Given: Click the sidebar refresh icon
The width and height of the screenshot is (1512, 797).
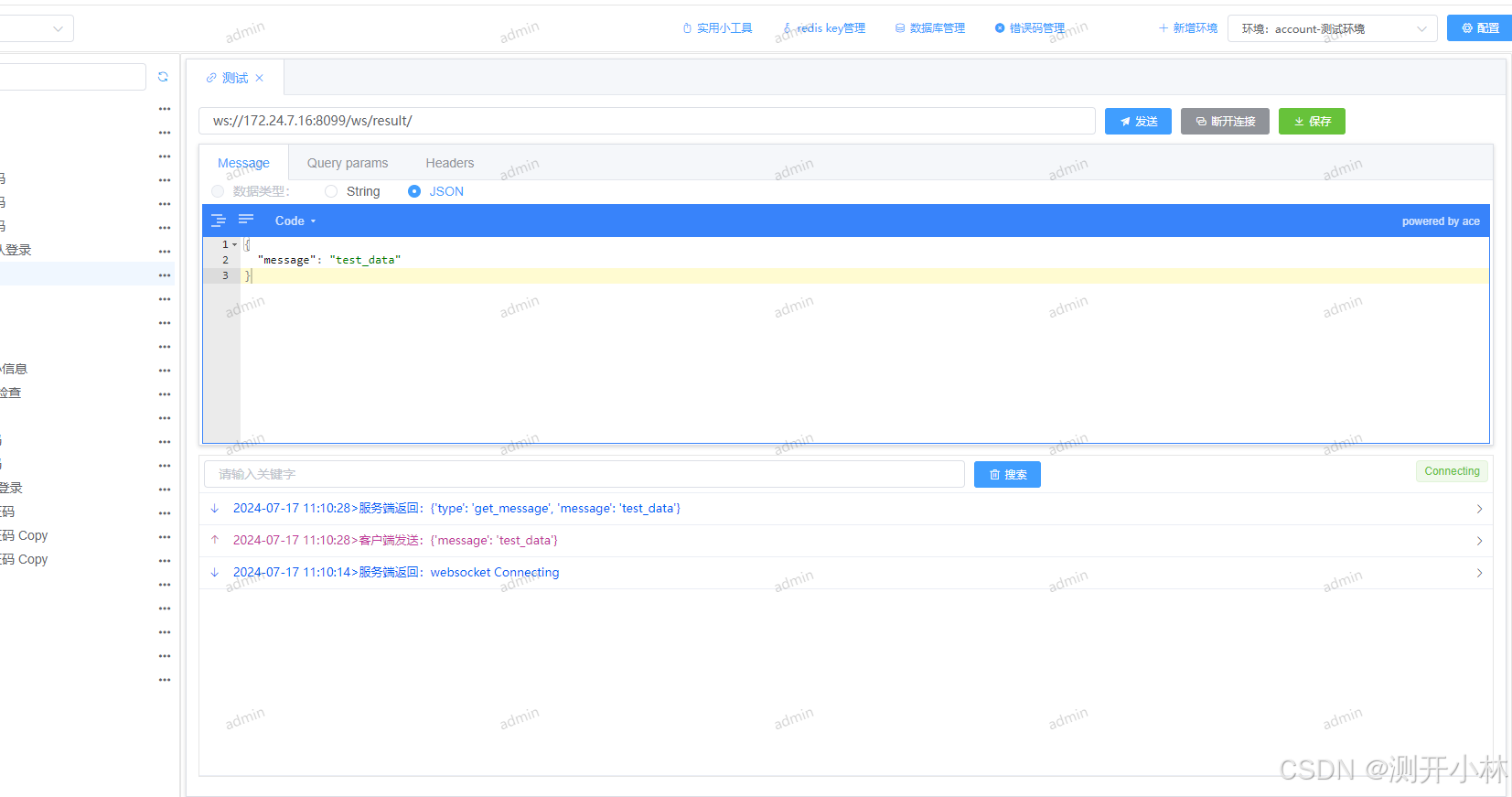Looking at the screenshot, I should click(x=163, y=77).
